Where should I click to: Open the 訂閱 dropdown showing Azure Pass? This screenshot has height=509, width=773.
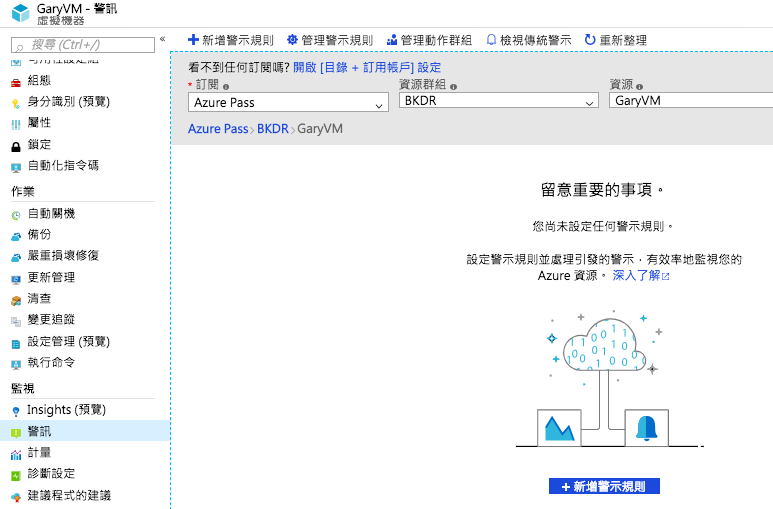(x=288, y=103)
